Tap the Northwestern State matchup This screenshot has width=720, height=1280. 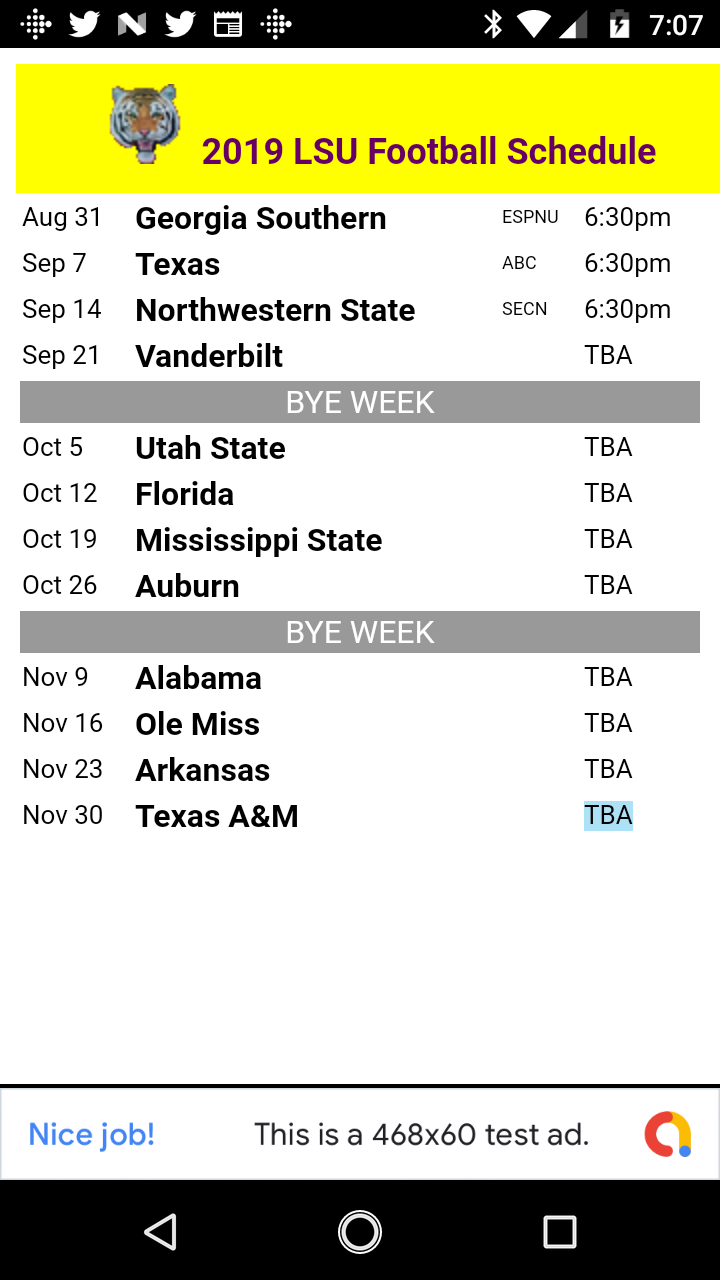click(275, 310)
